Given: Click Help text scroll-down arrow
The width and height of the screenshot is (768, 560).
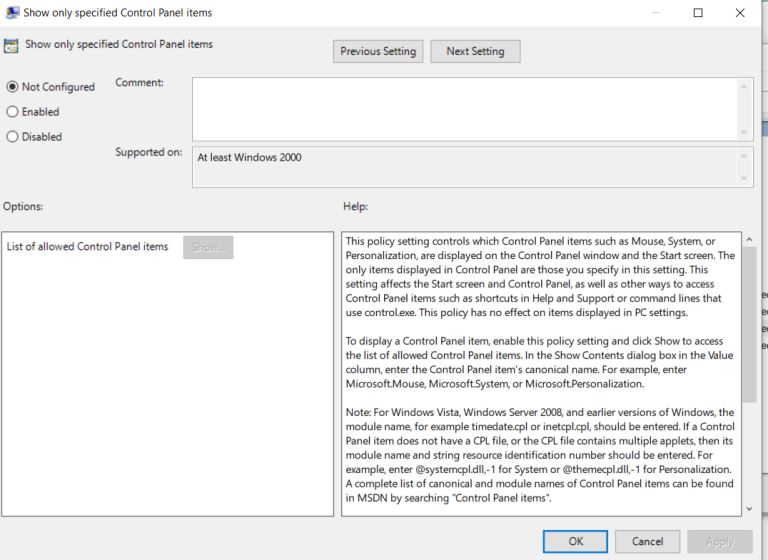Looking at the screenshot, I should (x=749, y=509).
